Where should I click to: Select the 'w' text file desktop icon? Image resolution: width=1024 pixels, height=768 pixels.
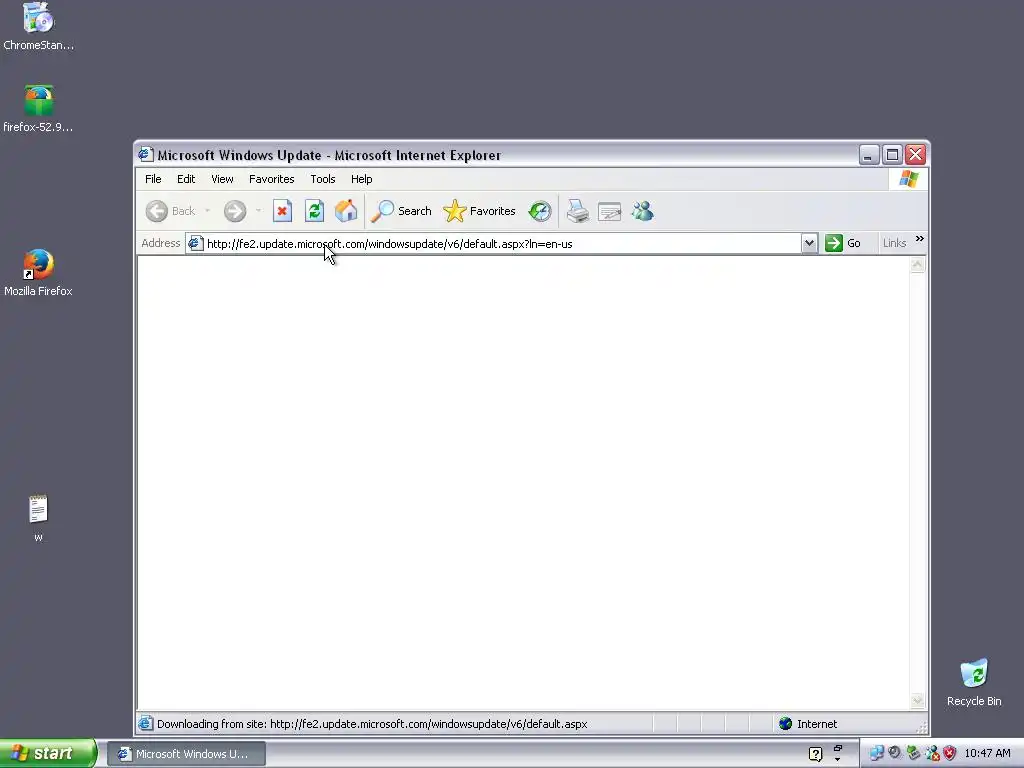pyautogui.click(x=38, y=519)
